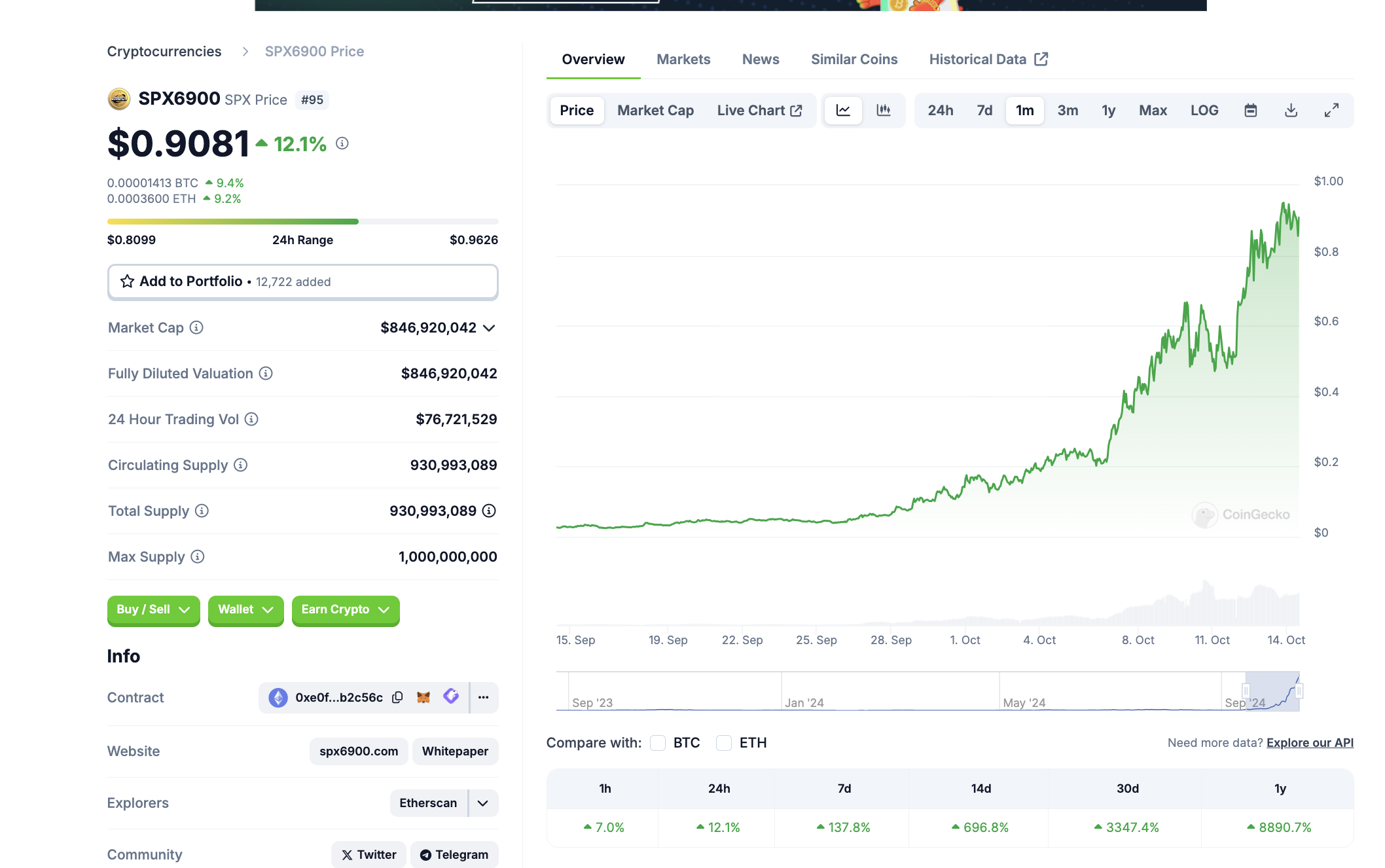Open the Similar Coins tab
This screenshot has width=1385, height=868.
854,59
